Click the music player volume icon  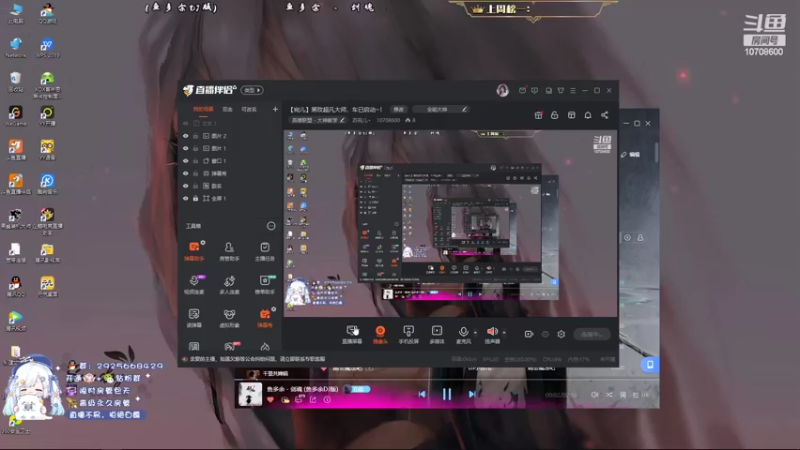click(x=594, y=394)
